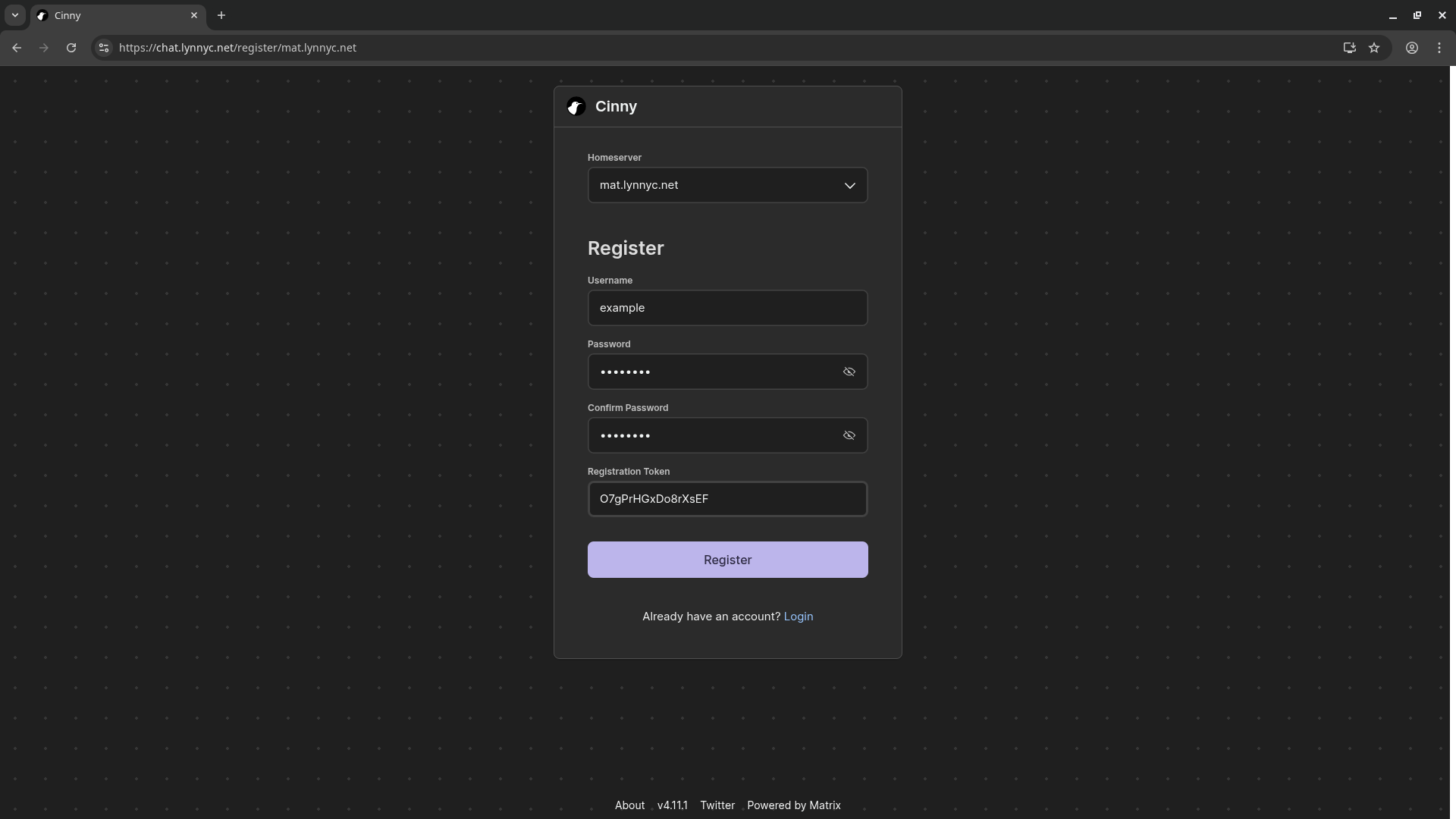1456x819 pixels.
Task: Open the browser profile icon
Action: tap(1412, 48)
